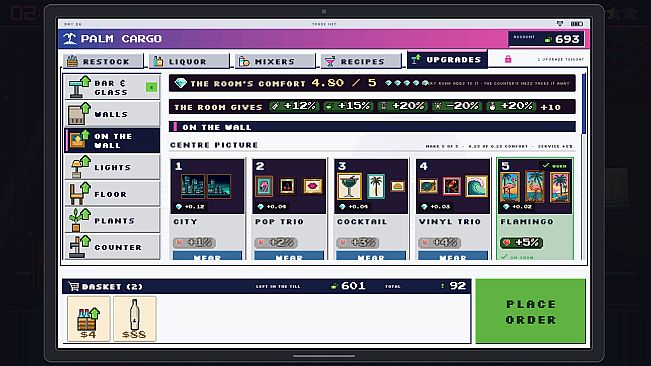
Task: Select the $88 bottle in basket
Action: pyautogui.click(x=135, y=319)
